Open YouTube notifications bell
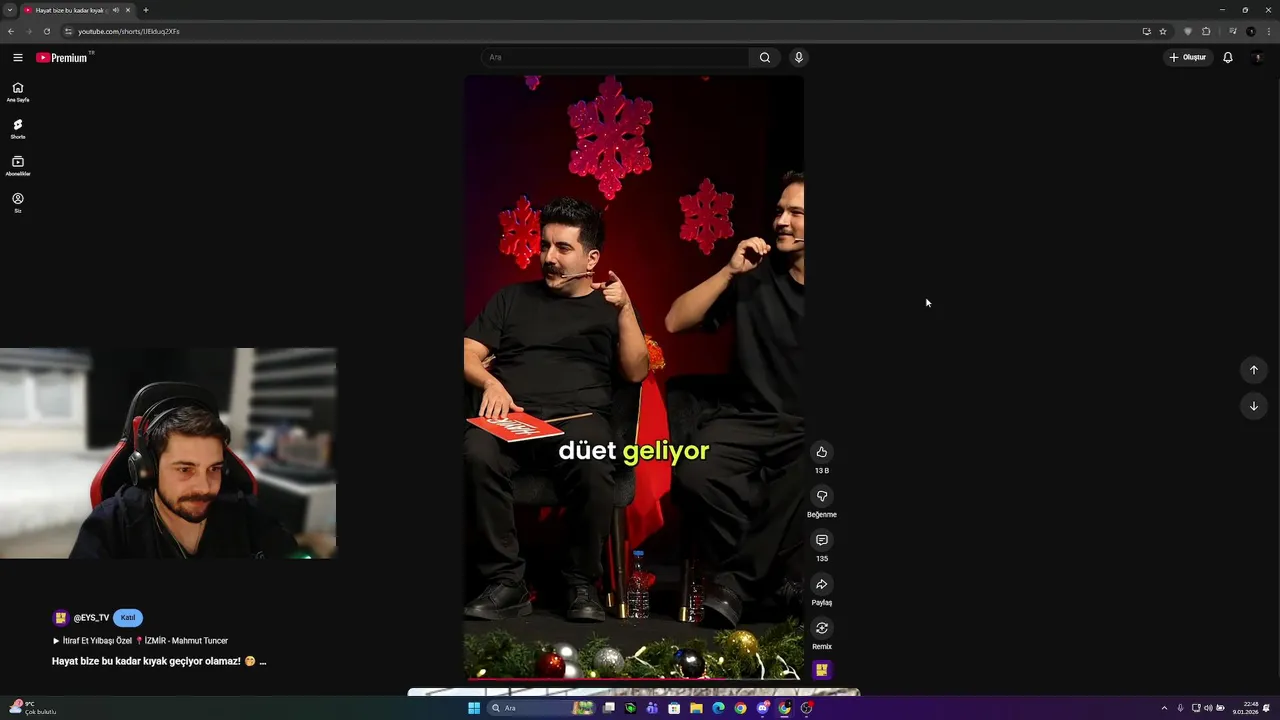Viewport: 1280px width, 720px height. coord(1228,57)
